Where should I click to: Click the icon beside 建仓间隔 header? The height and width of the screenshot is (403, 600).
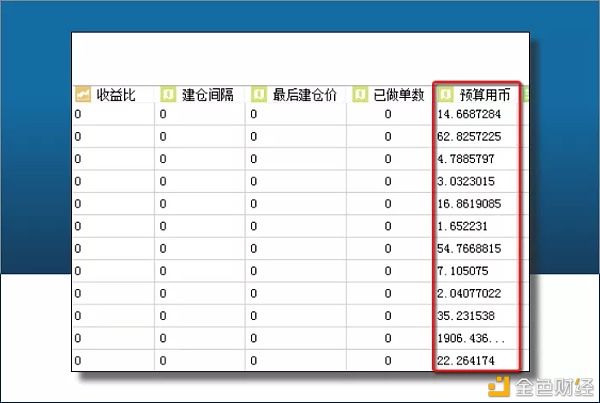167,95
